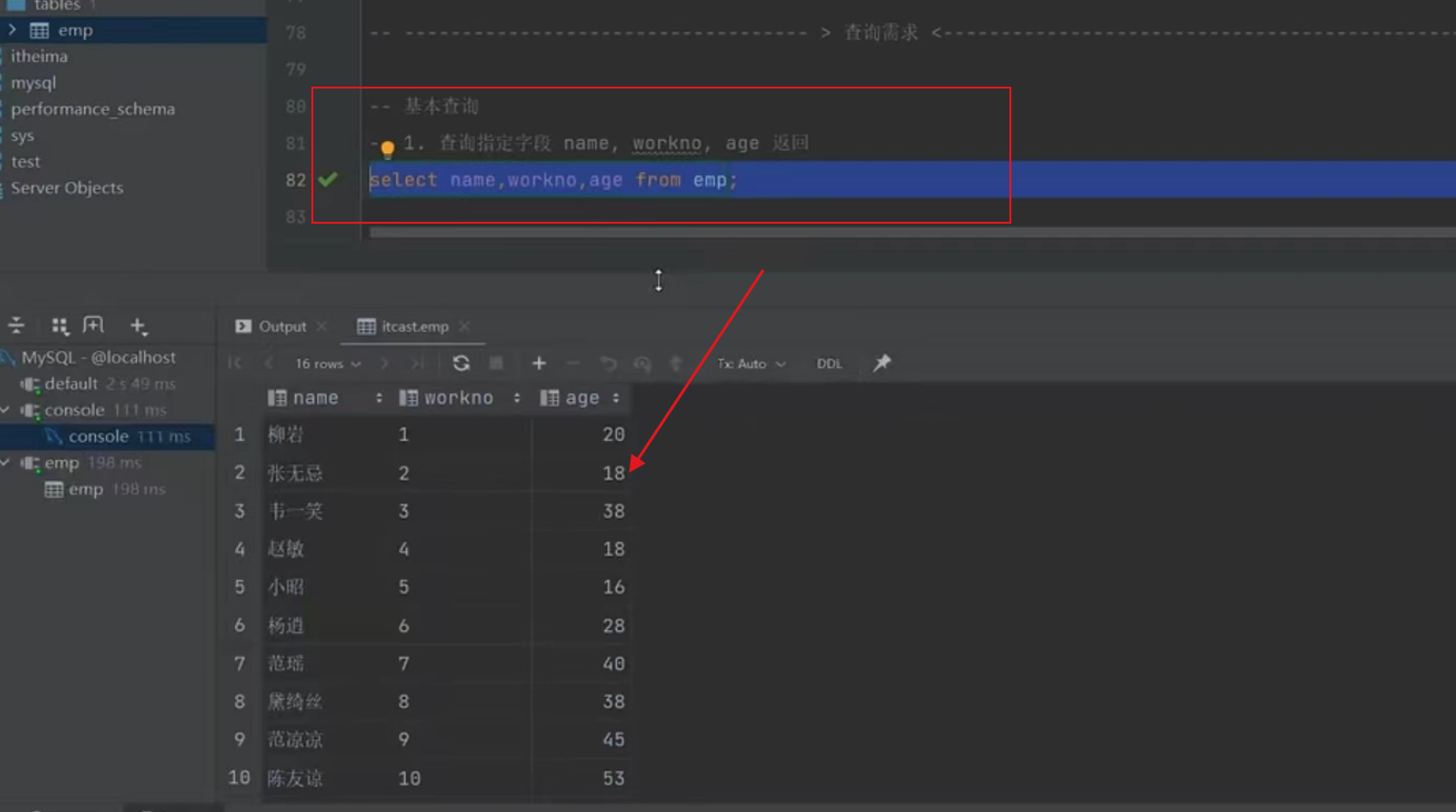
Task: Click the Preview Pending Changes icon
Action: [x=642, y=364]
